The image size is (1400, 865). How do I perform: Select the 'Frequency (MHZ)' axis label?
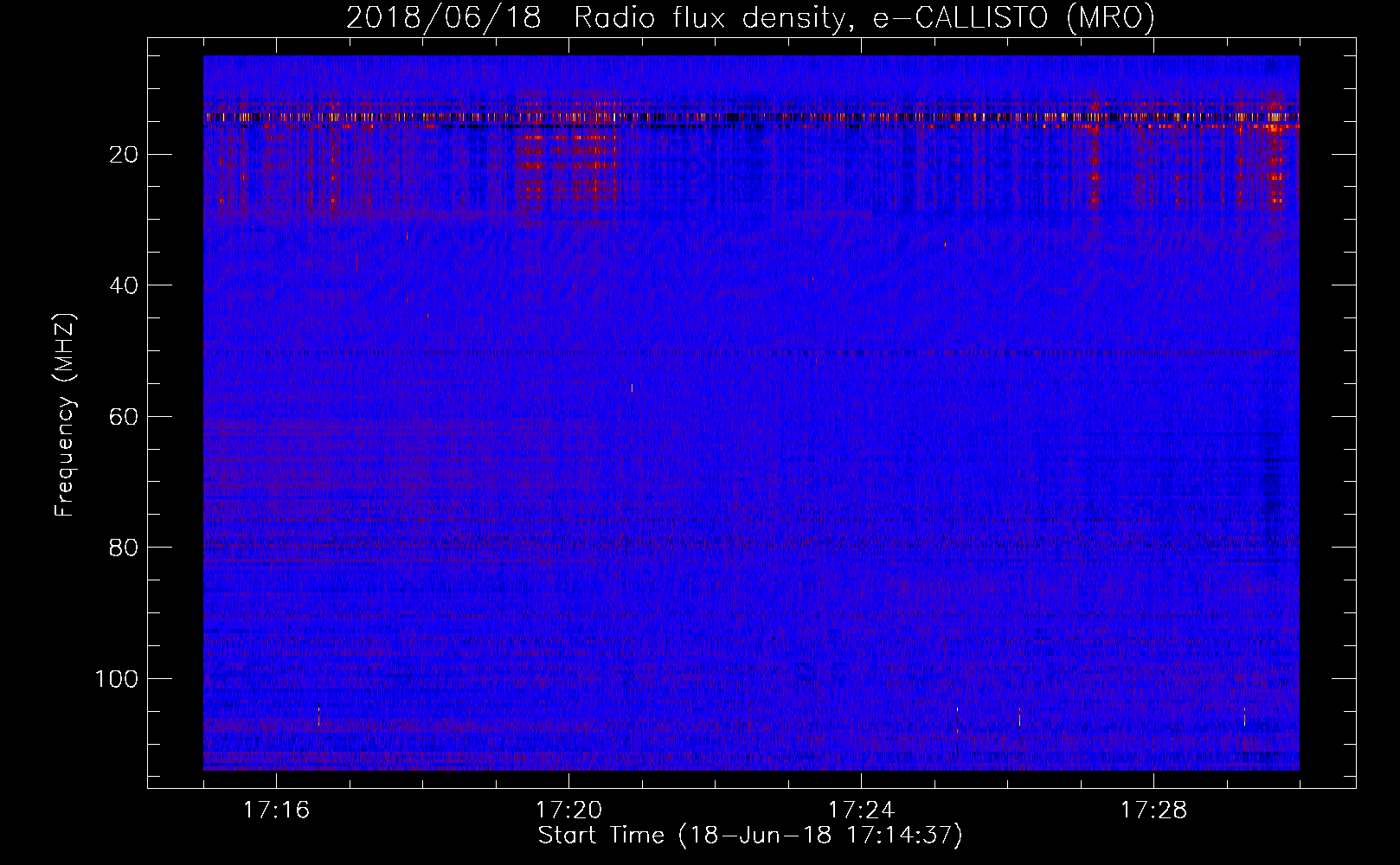65,414
